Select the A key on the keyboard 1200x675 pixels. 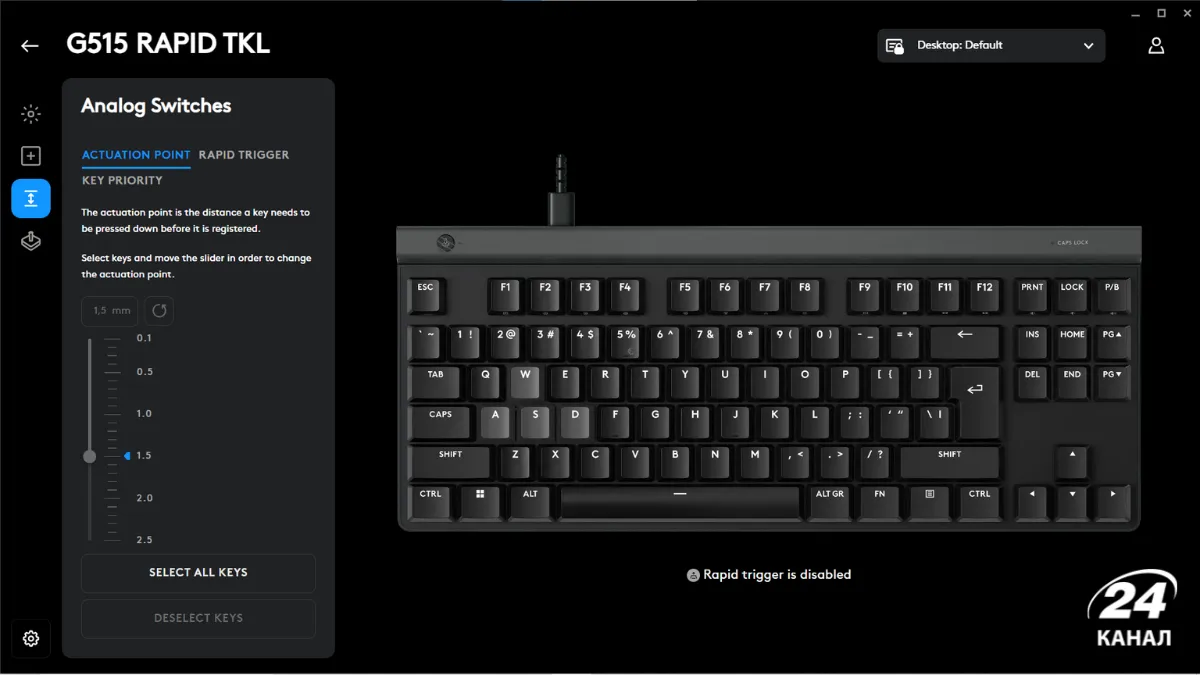click(495, 422)
